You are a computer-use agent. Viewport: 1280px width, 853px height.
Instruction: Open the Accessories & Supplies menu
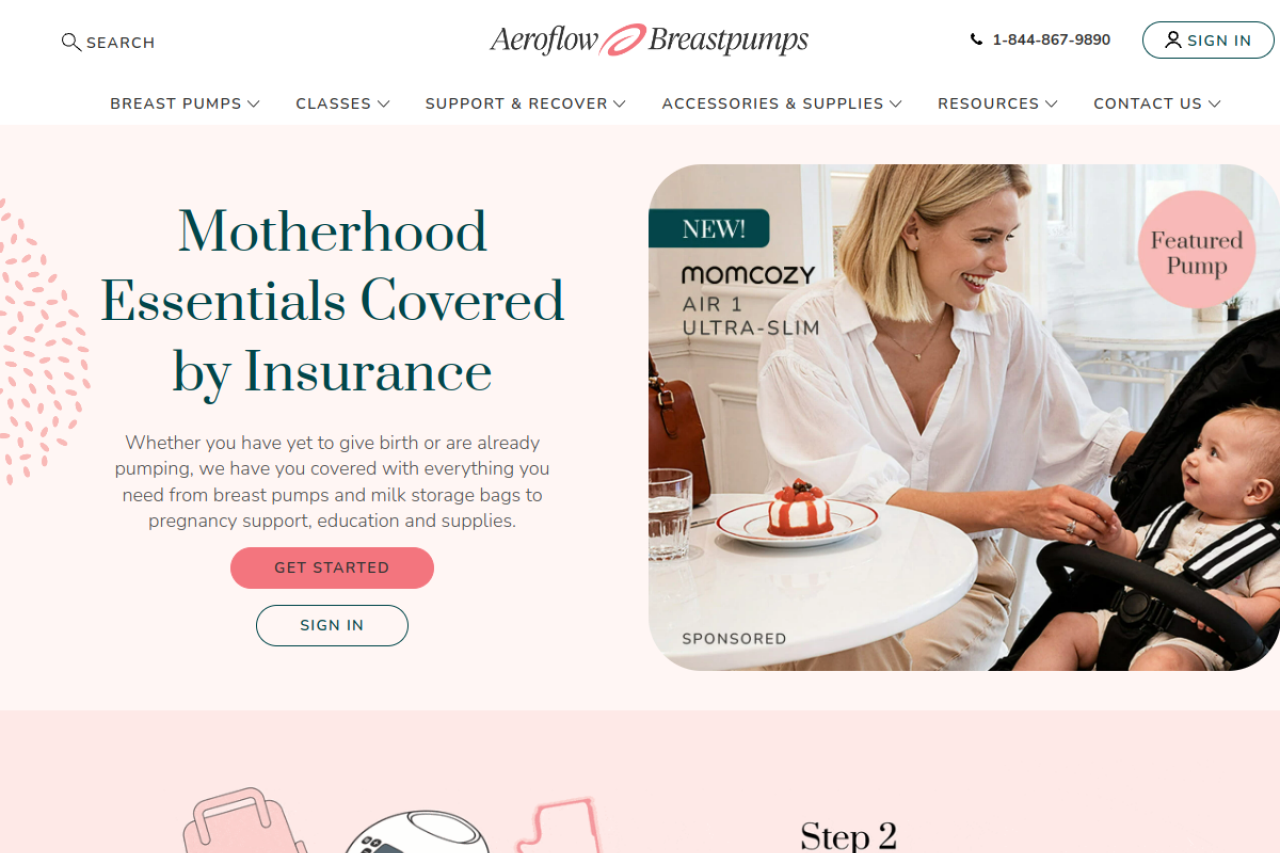click(x=782, y=104)
